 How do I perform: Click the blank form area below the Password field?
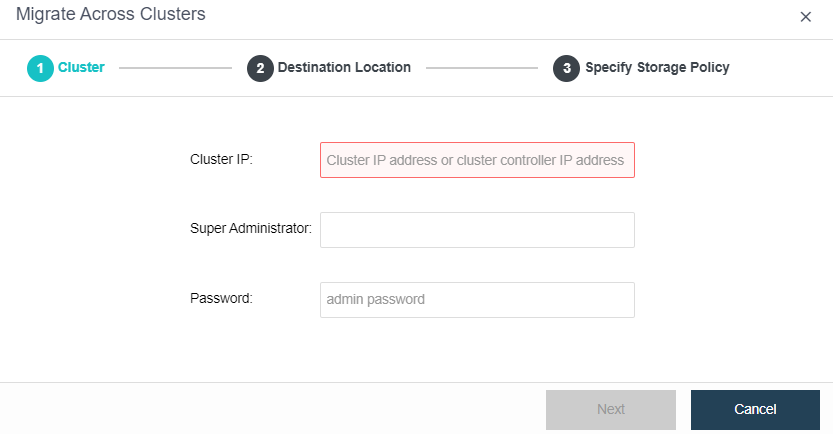(x=477, y=350)
